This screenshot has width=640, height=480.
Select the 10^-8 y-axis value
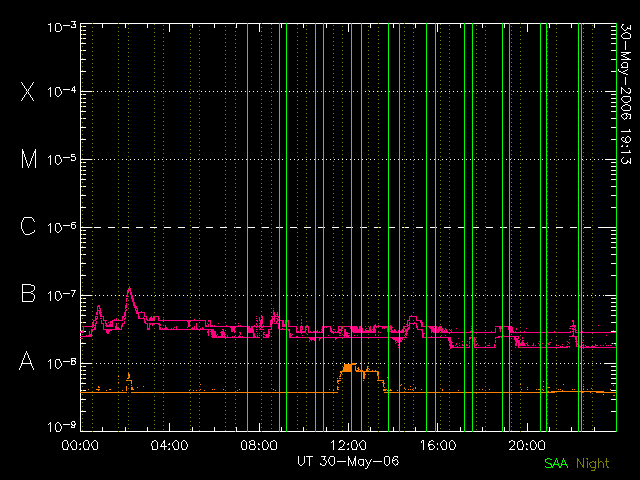[x=62, y=363]
